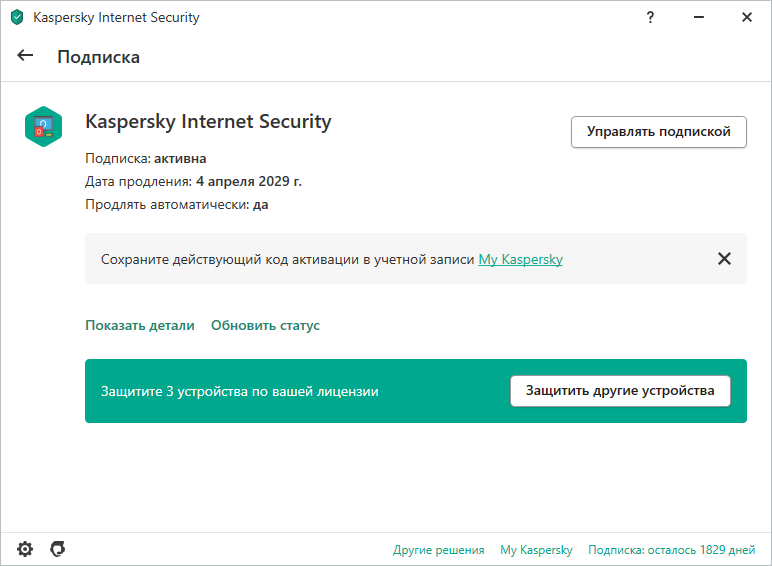This screenshot has width=772, height=566.
Task: Minimize the Kaspersky window
Action: [699, 17]
